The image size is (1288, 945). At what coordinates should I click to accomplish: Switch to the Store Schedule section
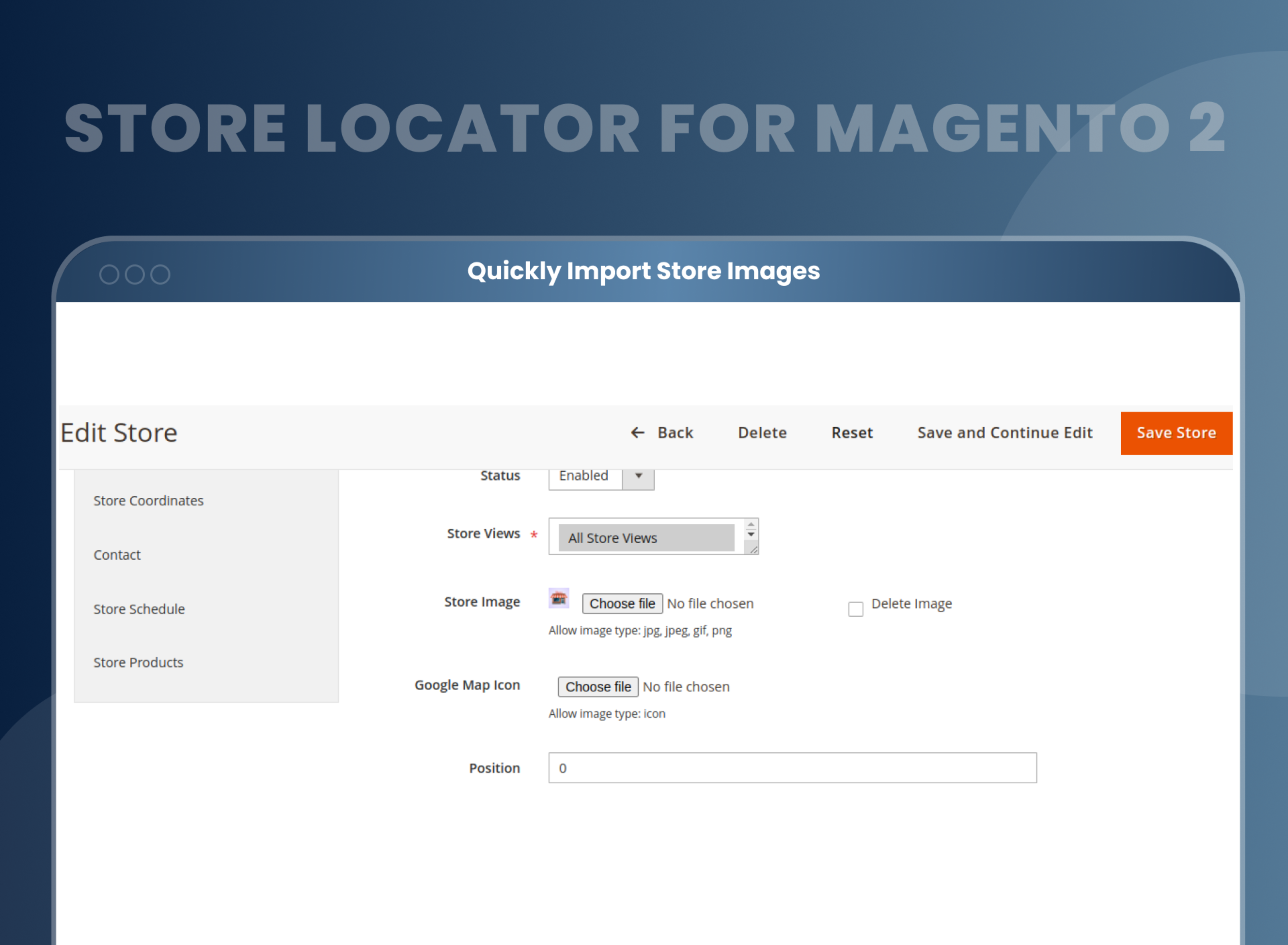[139, 609]
